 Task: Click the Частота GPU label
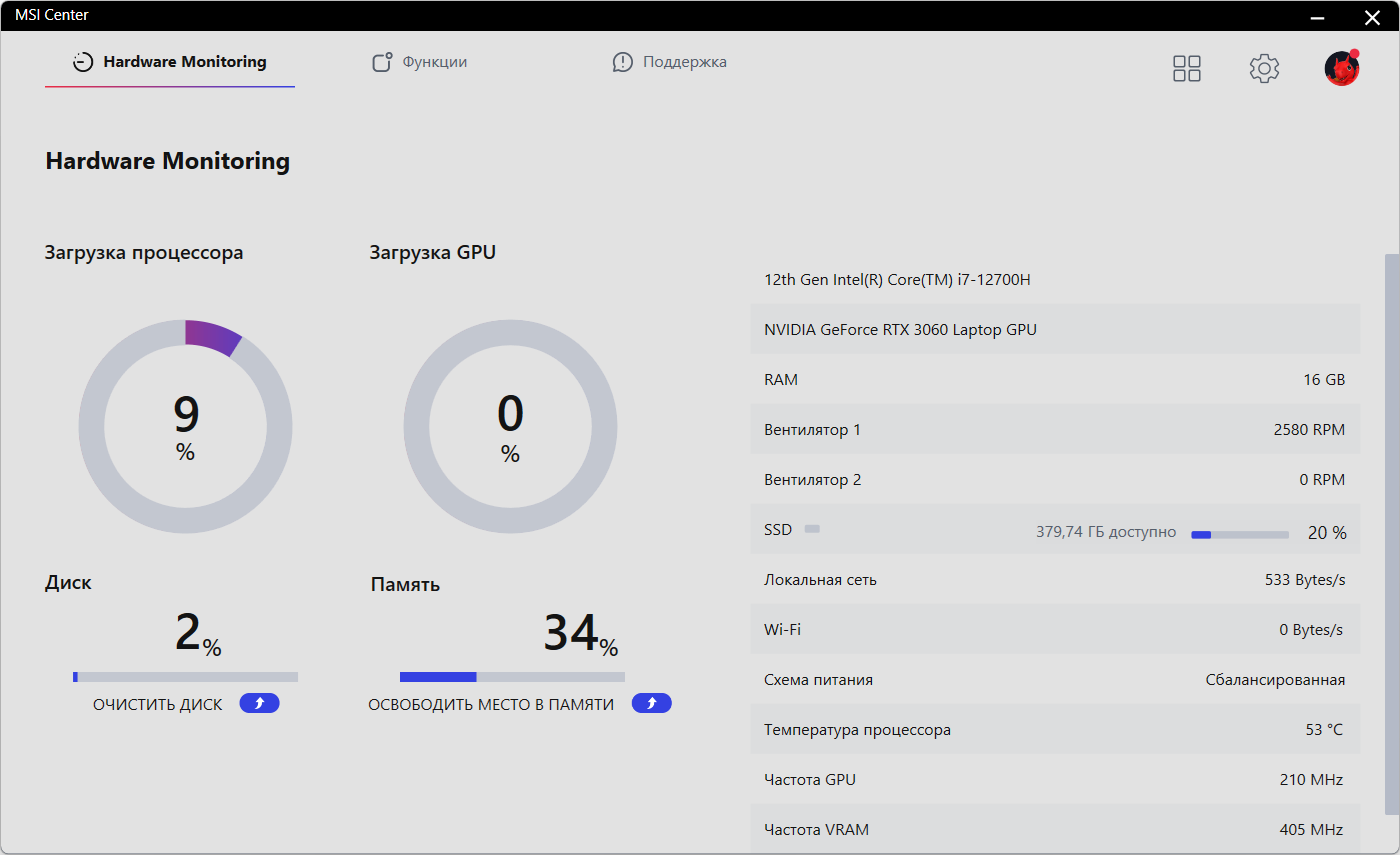810,780
